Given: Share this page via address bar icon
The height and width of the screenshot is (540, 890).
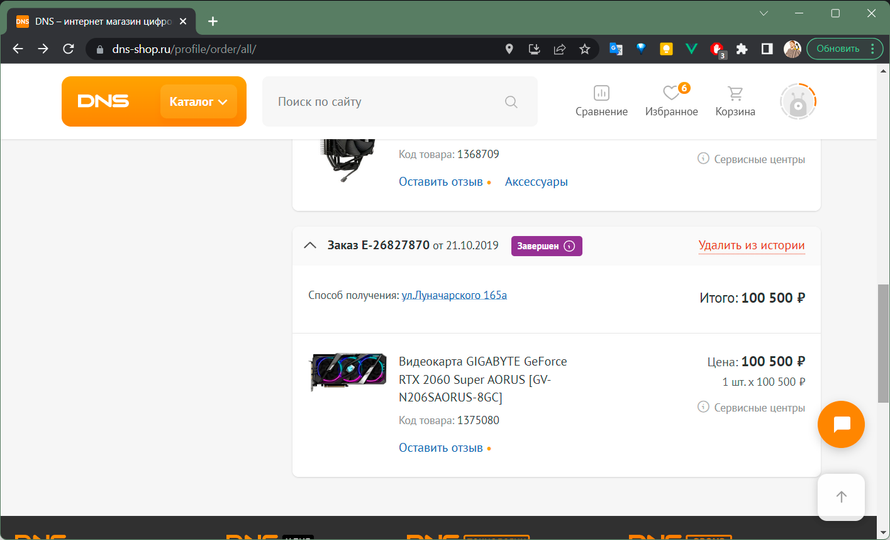Looking at the screenshot, I should click(559, 49).
